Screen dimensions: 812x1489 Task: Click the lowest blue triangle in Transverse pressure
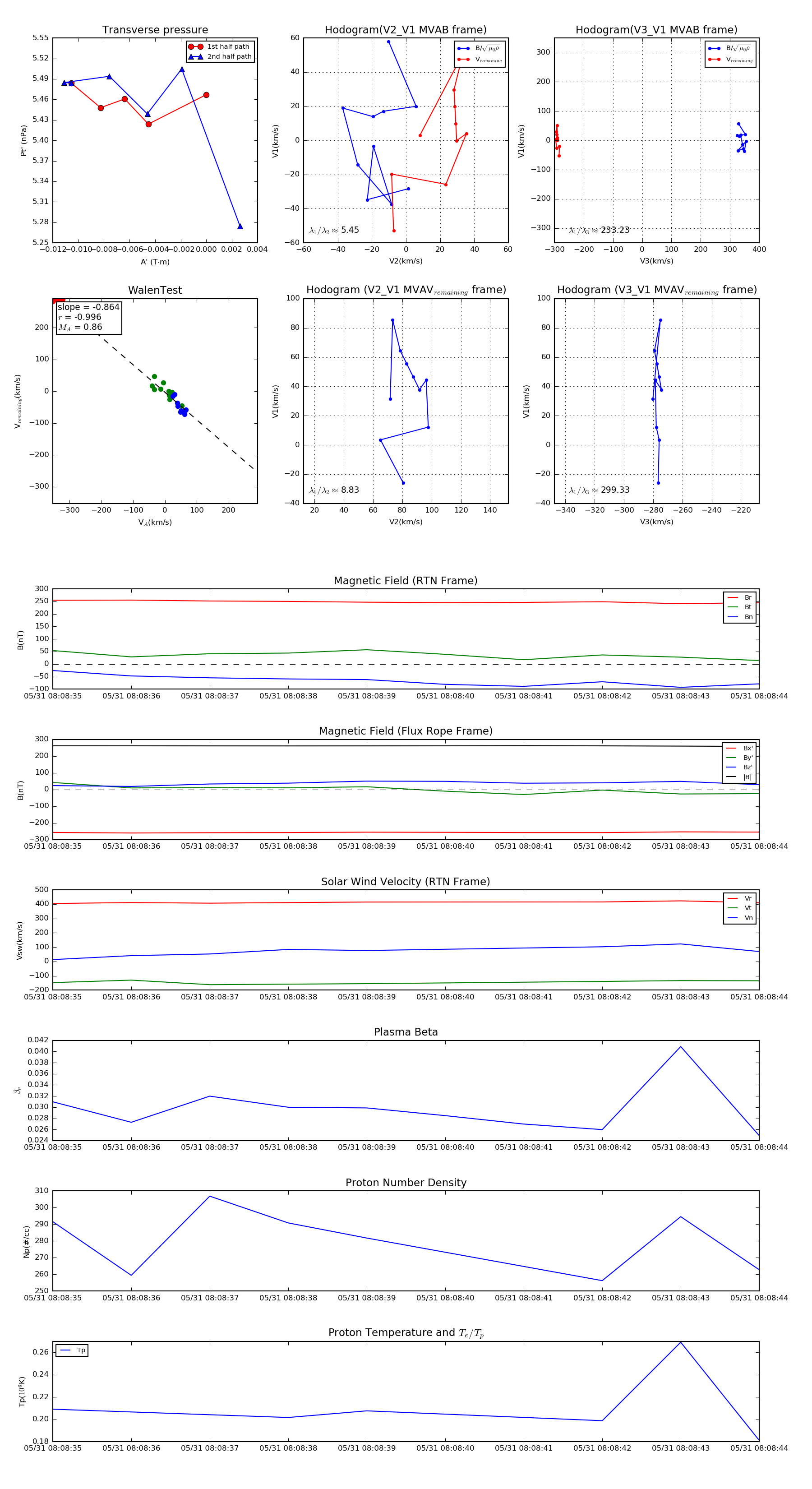pos(240,226)
